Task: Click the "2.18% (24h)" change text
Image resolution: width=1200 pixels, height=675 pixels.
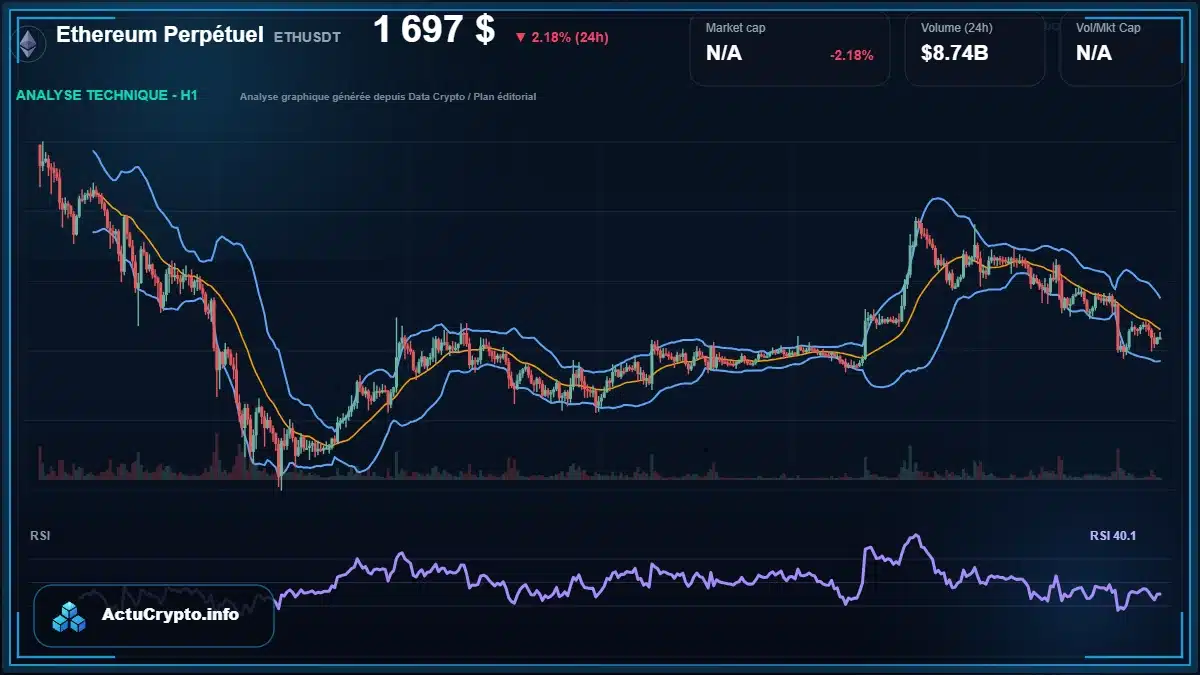Action: click(570, 38)
